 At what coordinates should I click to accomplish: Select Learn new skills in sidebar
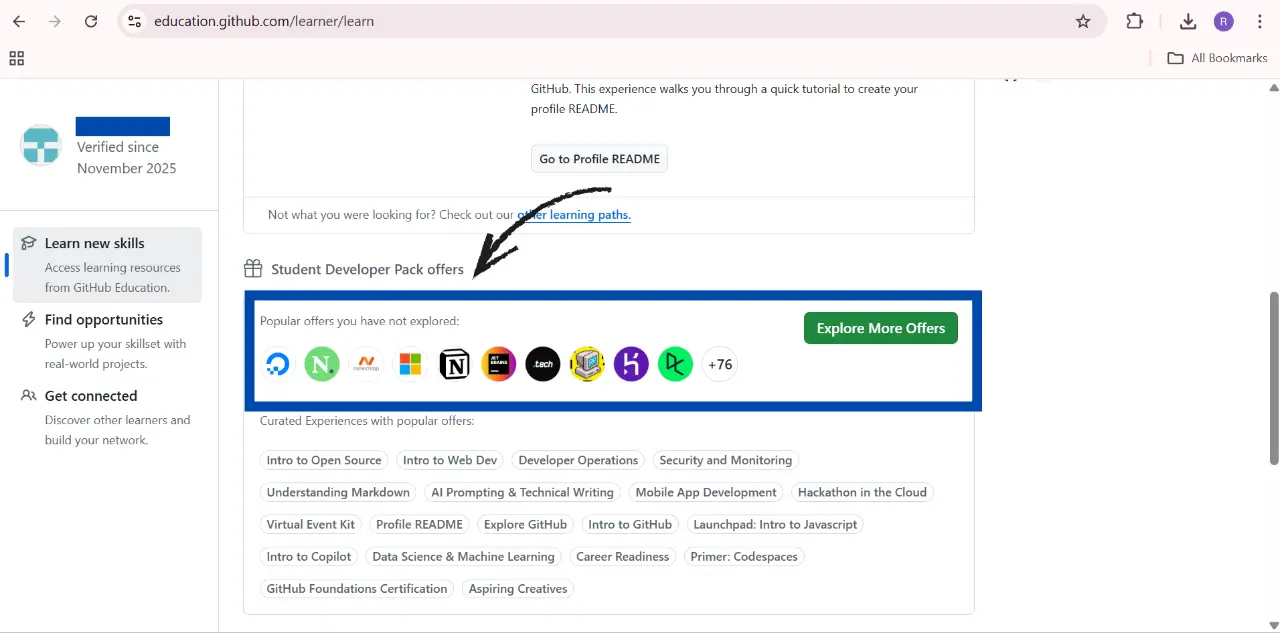107,264
